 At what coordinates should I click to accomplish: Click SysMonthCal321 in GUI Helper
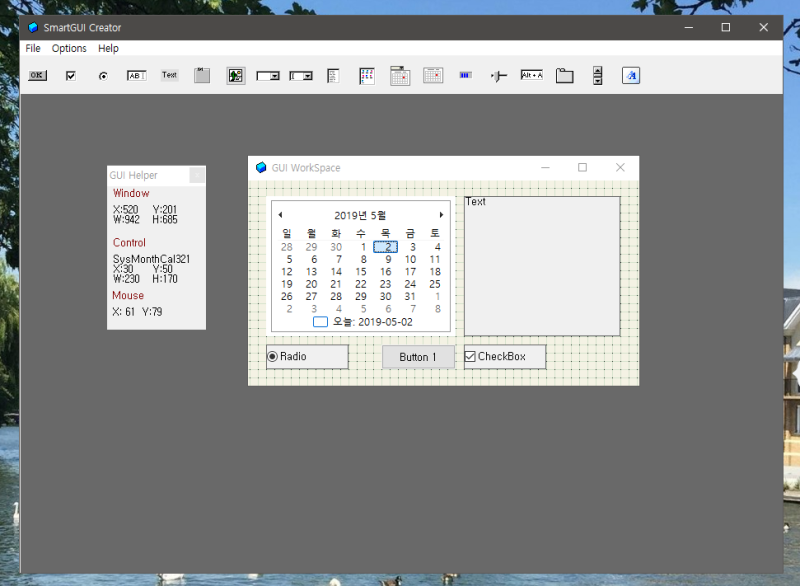coord(151,259)
